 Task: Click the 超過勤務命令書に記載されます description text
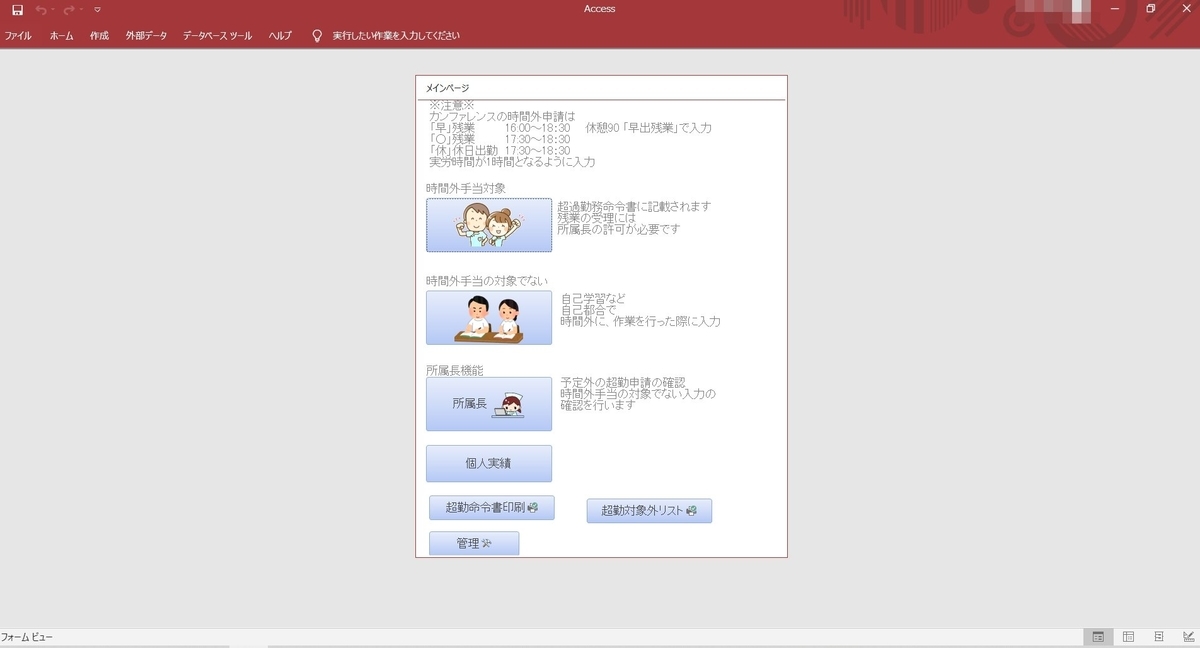pos(634,206)
